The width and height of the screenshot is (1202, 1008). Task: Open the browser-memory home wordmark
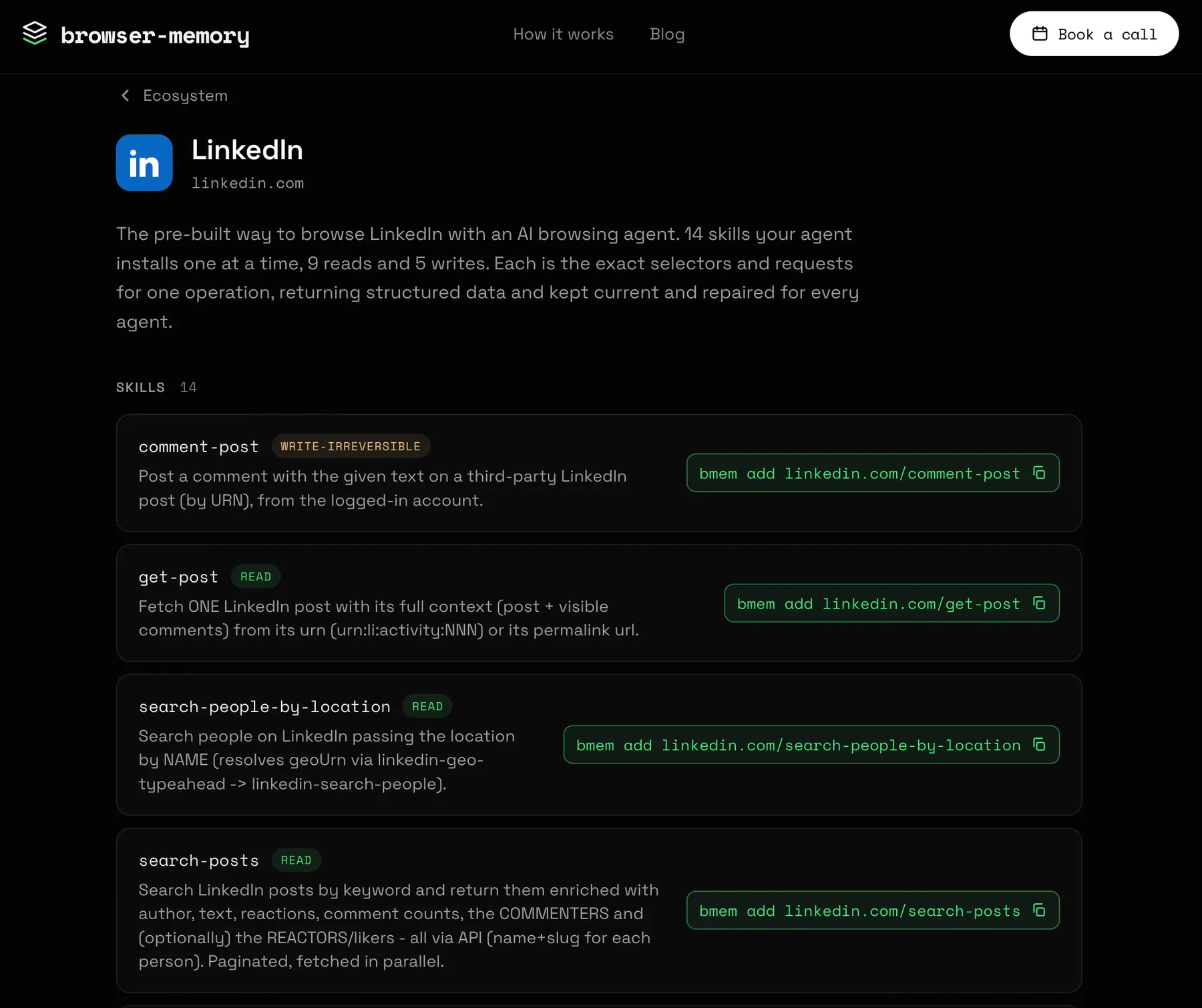click(155, 35)
